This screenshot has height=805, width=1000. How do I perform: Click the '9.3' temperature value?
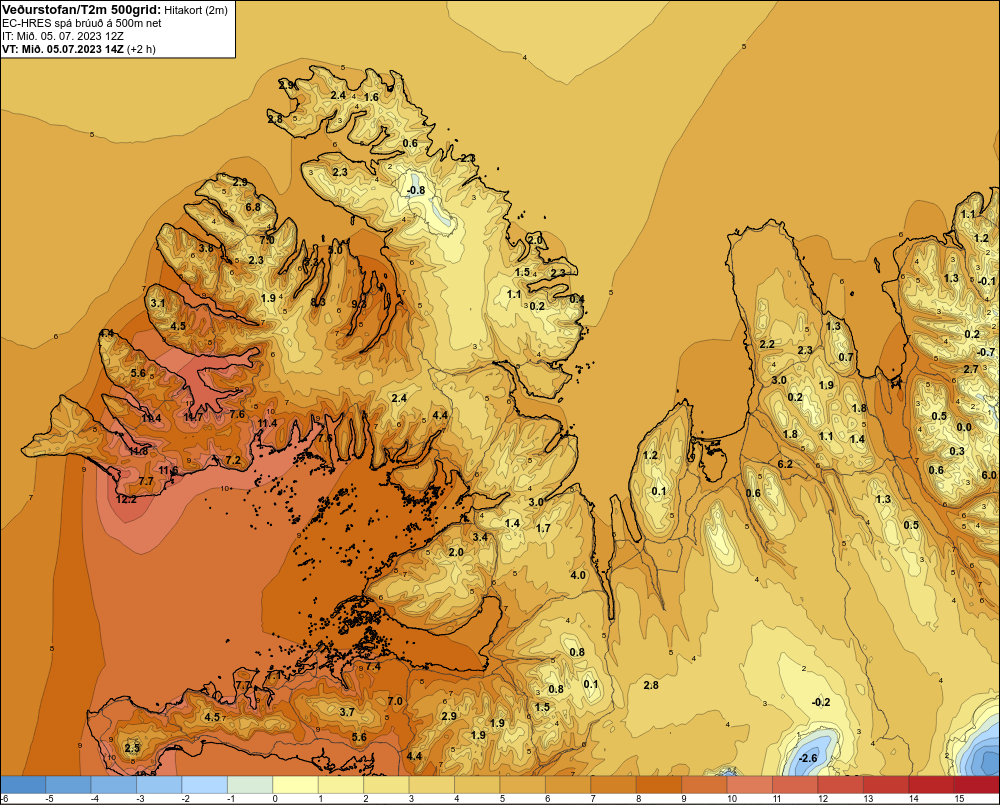pyautogui.click(x=359, y=304)
